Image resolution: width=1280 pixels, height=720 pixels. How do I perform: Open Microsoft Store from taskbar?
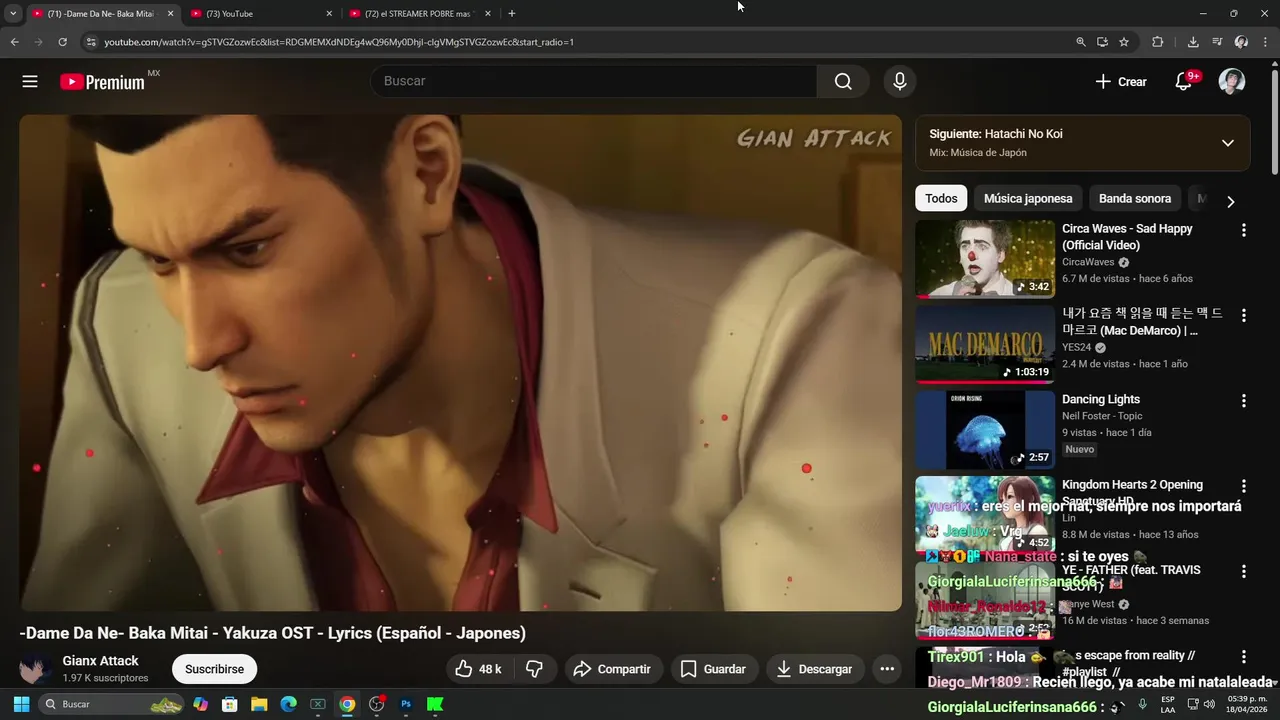point(229,704)
